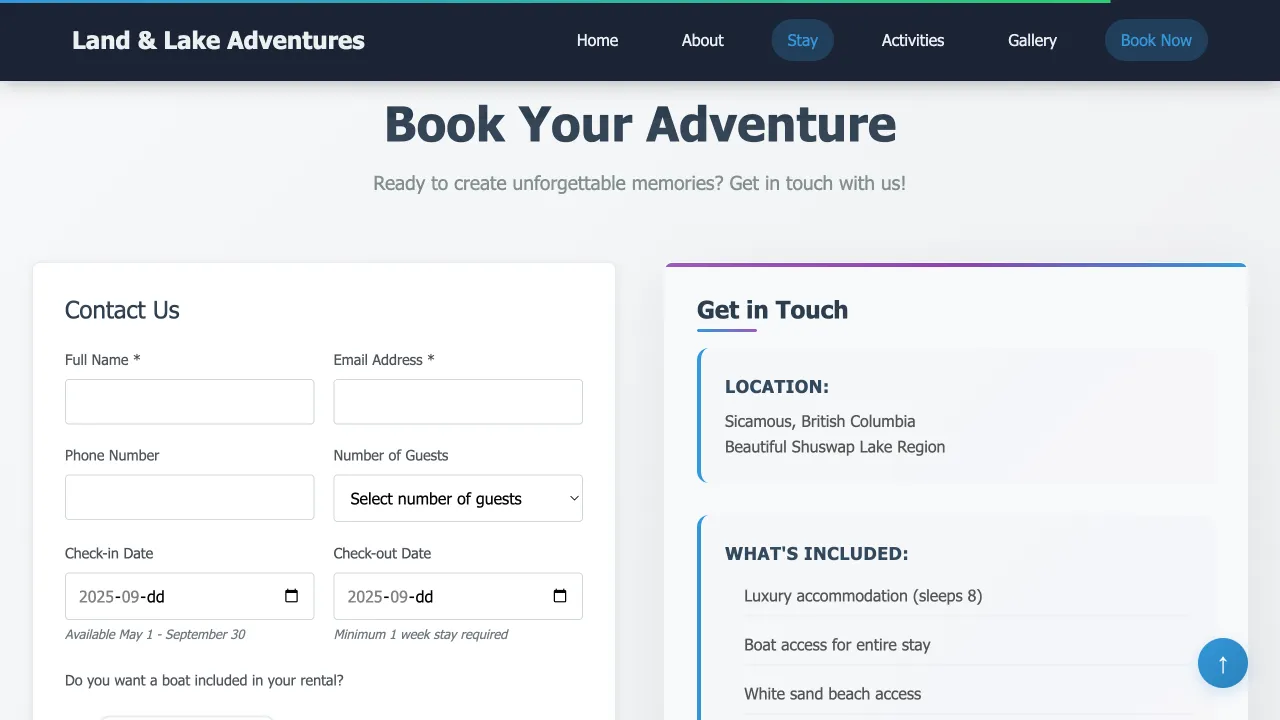This screenshot has height=720, width=1280.
Task: Select the highlighted Stay nav item
Action: tap(802, 40)
